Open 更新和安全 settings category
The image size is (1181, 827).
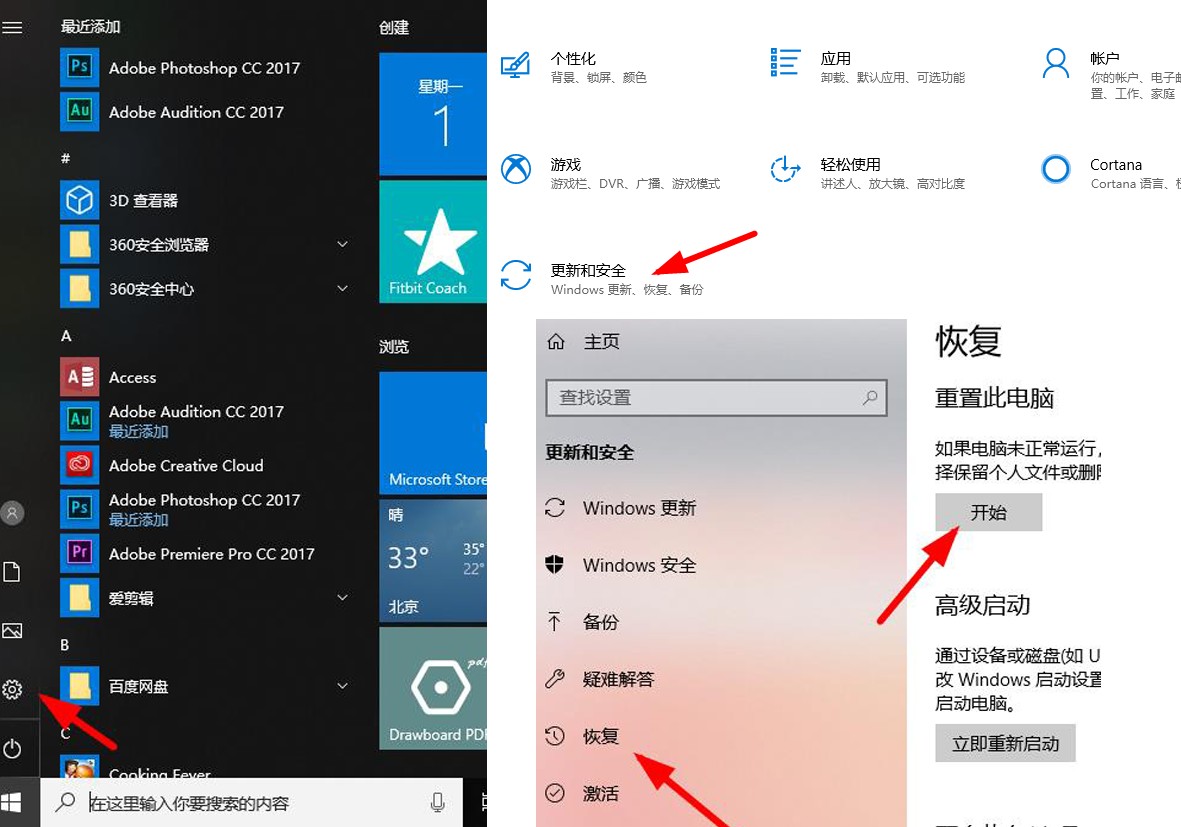[602, 279]
